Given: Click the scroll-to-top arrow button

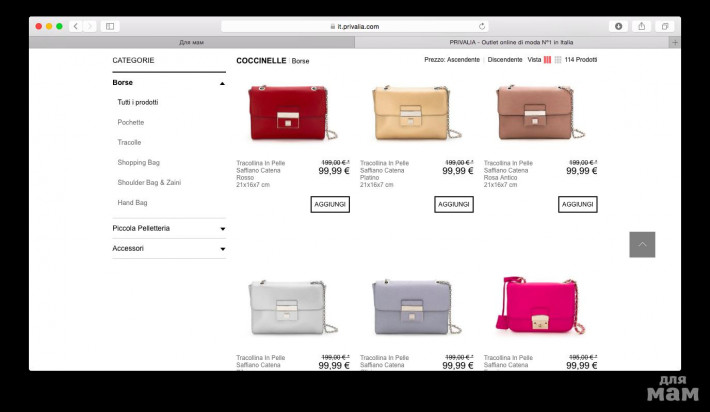Looking at the screenshot, I should coord(642,244).
